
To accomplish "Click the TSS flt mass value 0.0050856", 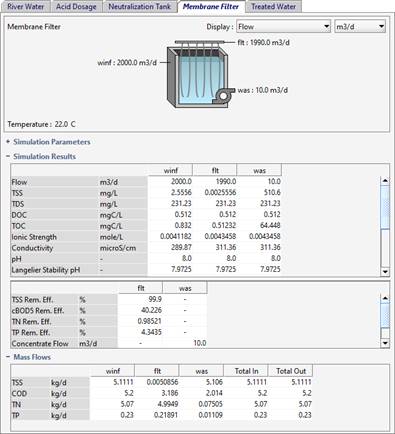I will pos(162,382).
